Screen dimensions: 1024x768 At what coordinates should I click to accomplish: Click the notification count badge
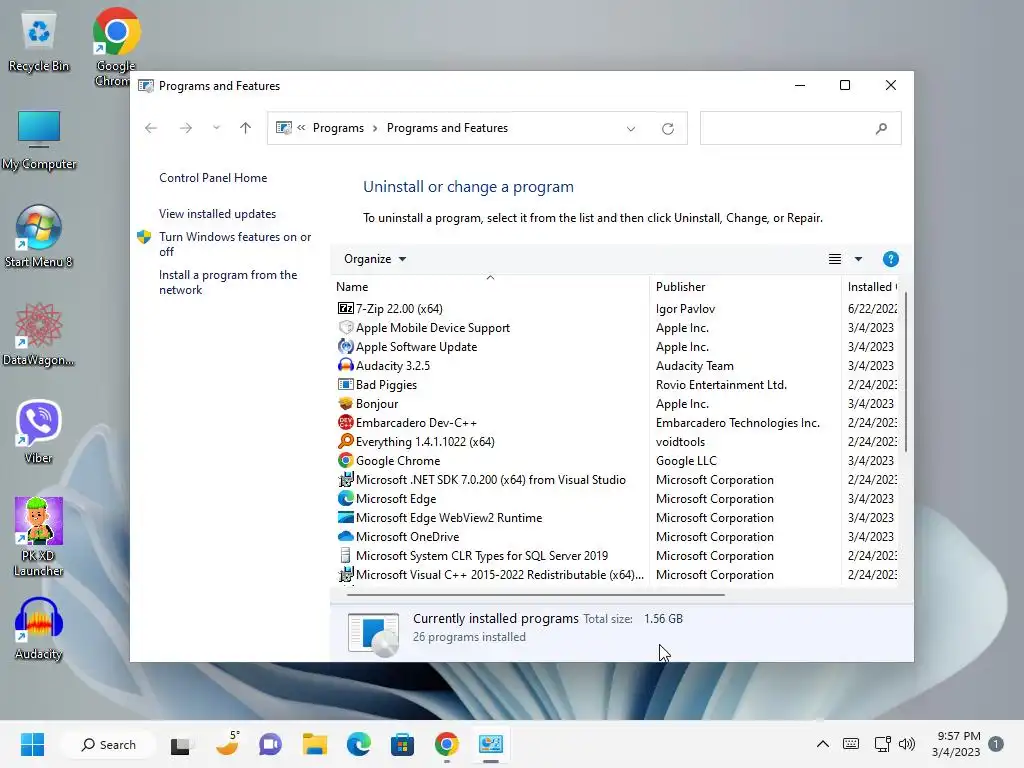996,744
